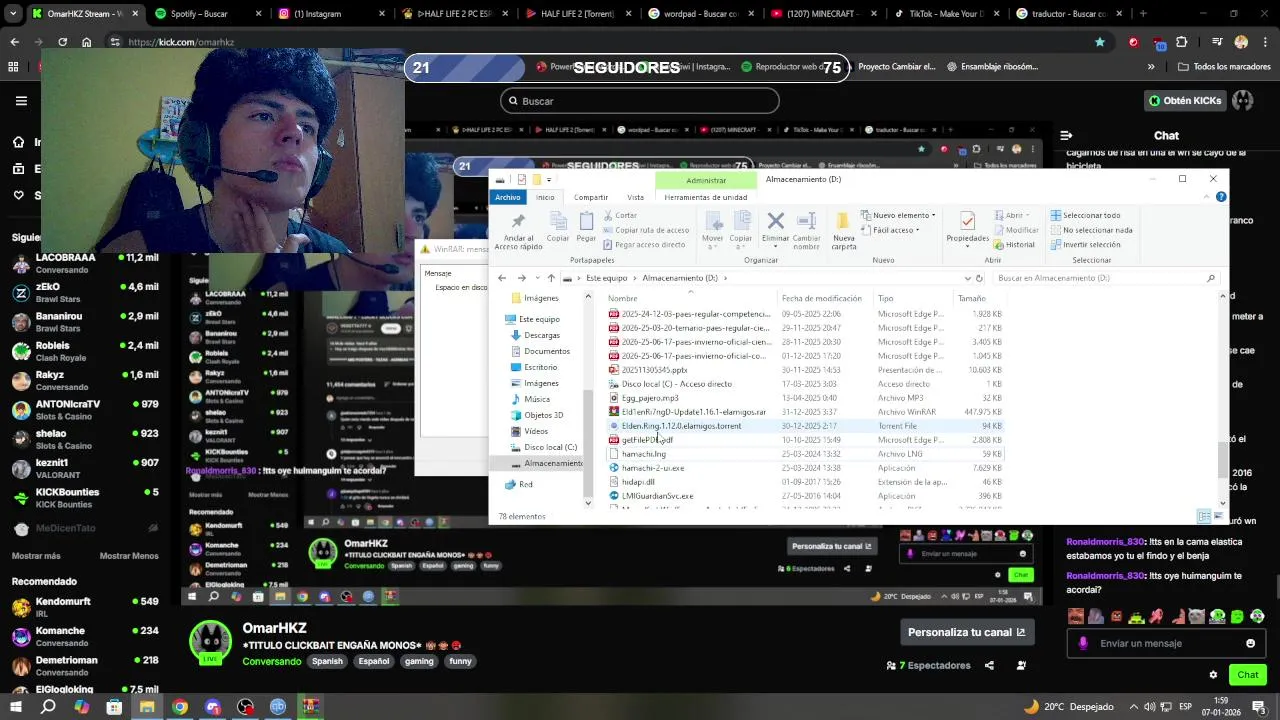Click Pegar acceso directo in ribbon
1280x720 pixels.
click(643, 244)
